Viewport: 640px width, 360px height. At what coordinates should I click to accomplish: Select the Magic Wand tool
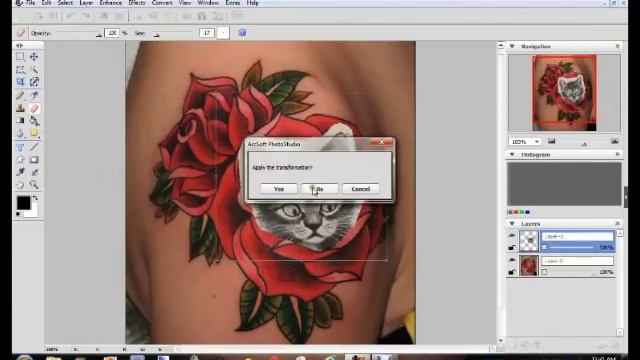pyautogui.click(x=34, y=69)
